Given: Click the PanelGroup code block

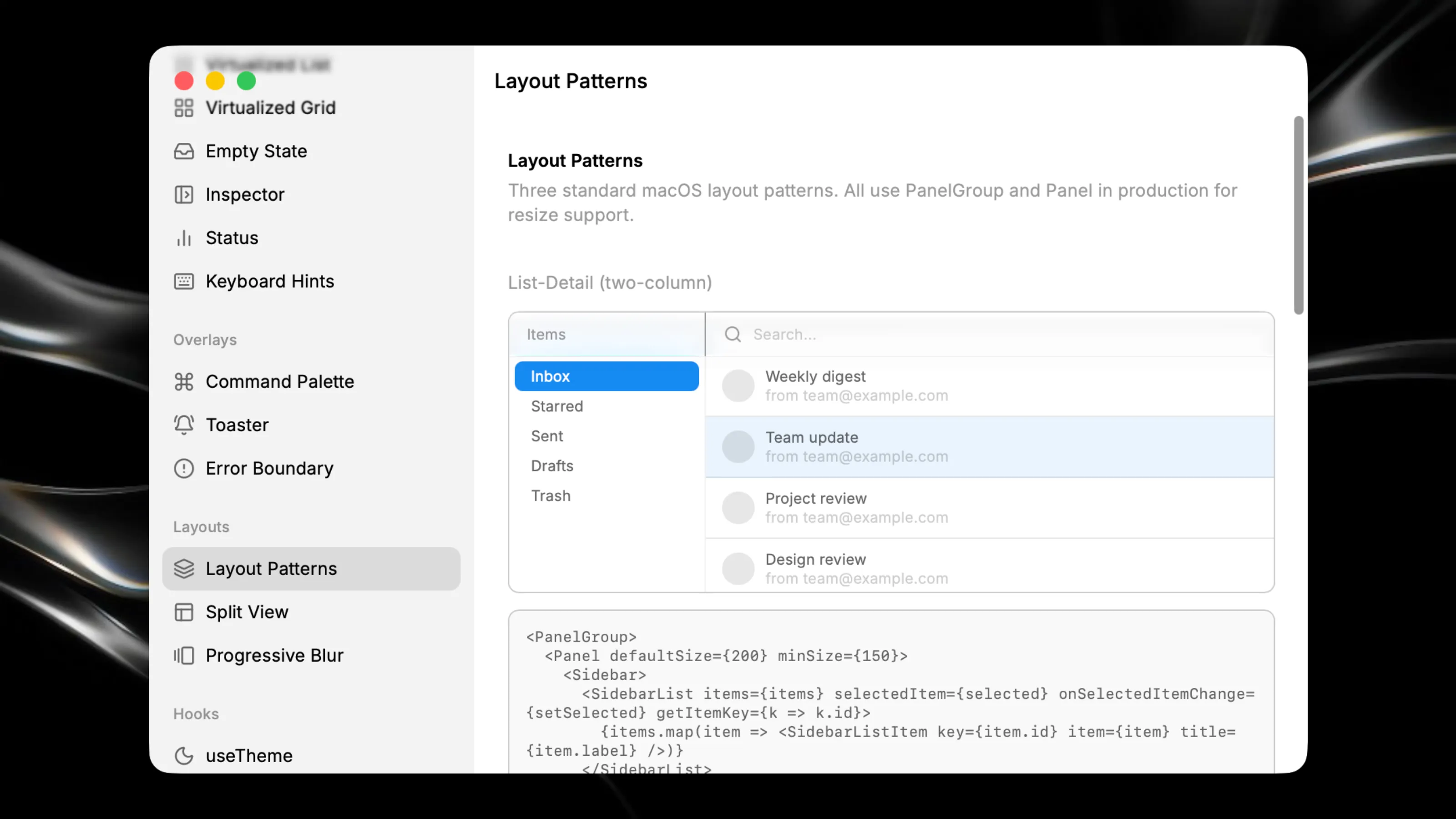Looking at the screenshot, I should [x=891, y=692].
